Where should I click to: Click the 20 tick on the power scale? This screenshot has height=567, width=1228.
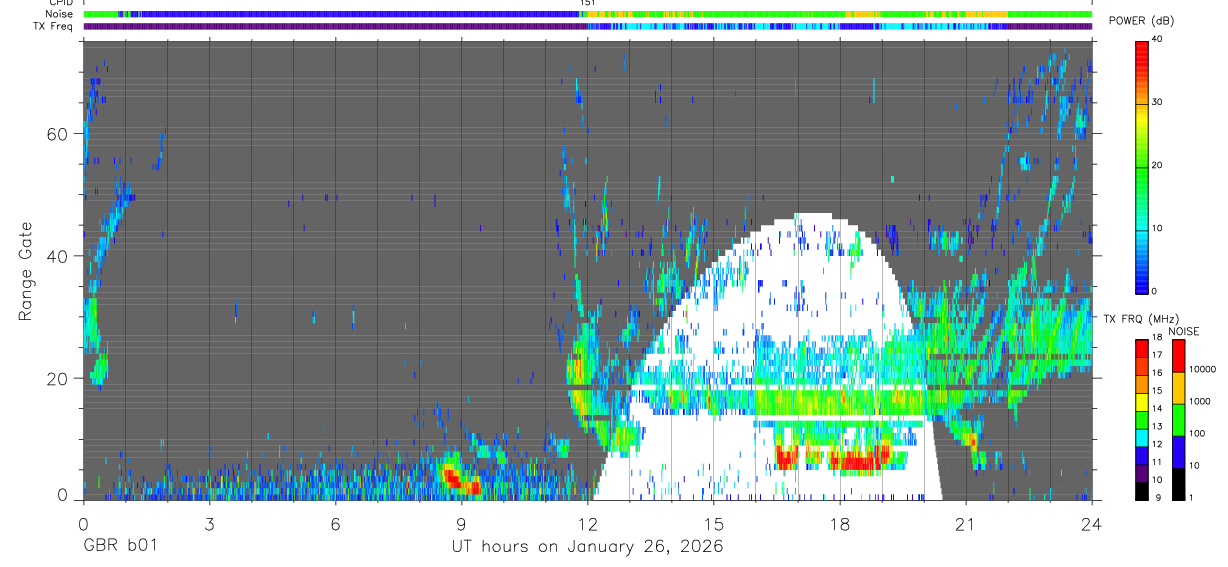point(1157,165)
